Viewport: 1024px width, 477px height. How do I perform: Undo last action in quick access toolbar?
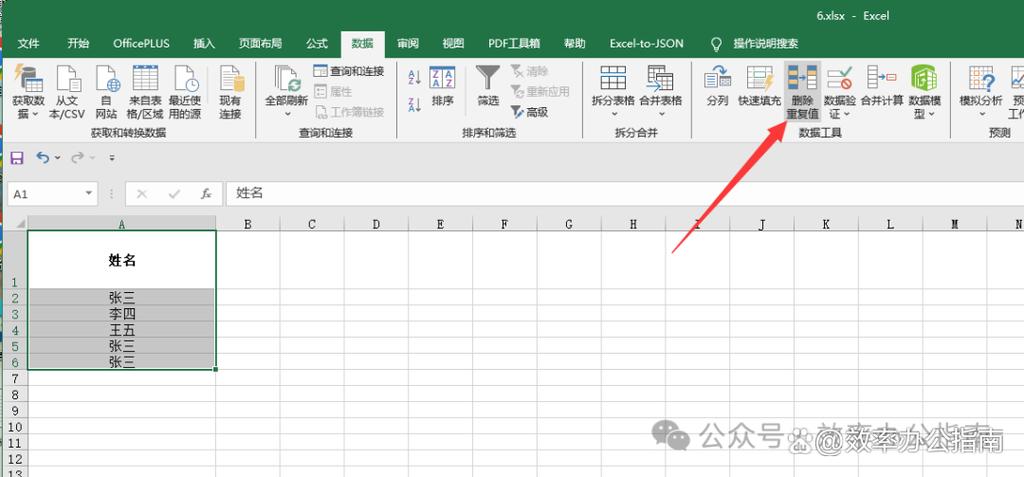tap(42, 157)
